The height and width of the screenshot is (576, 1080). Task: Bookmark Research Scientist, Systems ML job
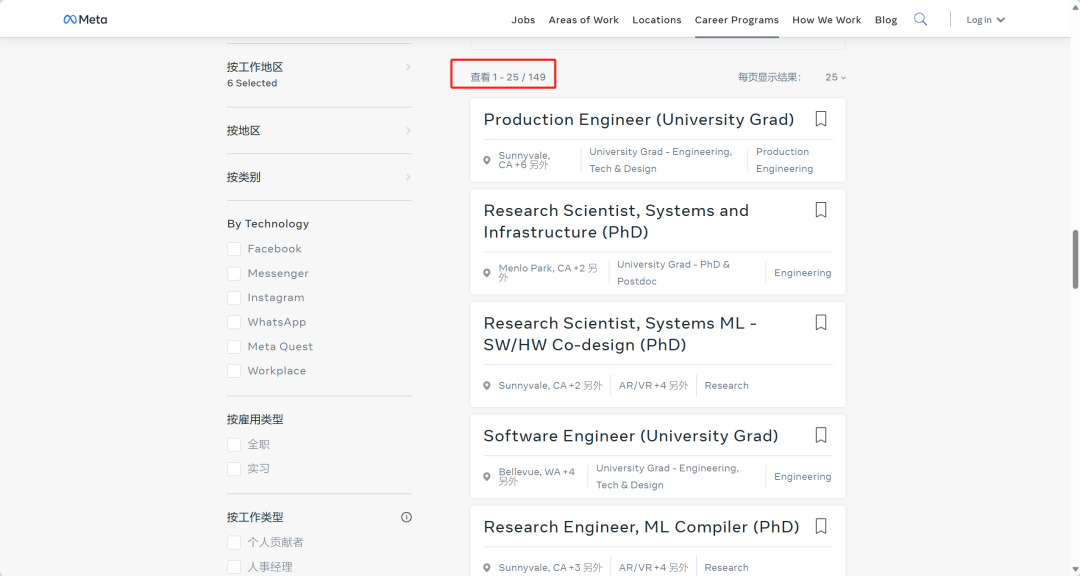click(x=820, y=322)
